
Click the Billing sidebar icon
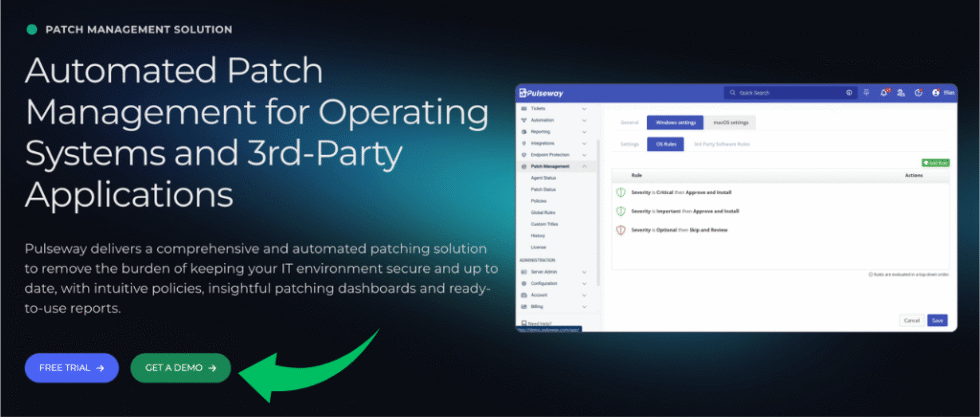tap(524, 306)
